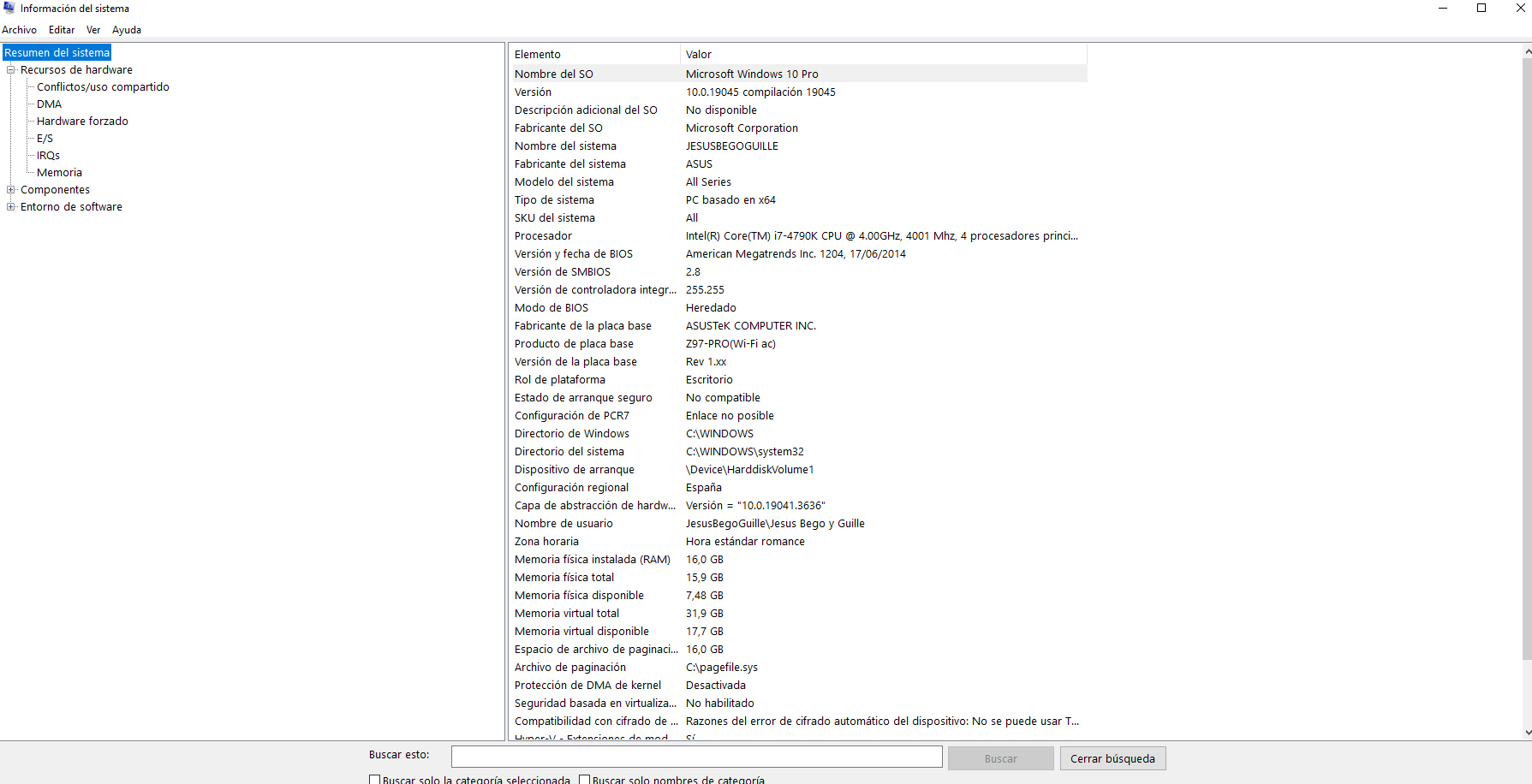Image resolution: width=1532 pixels, height=784 pixels.
Task: Open the Ver menu
Action: [93, 30]
